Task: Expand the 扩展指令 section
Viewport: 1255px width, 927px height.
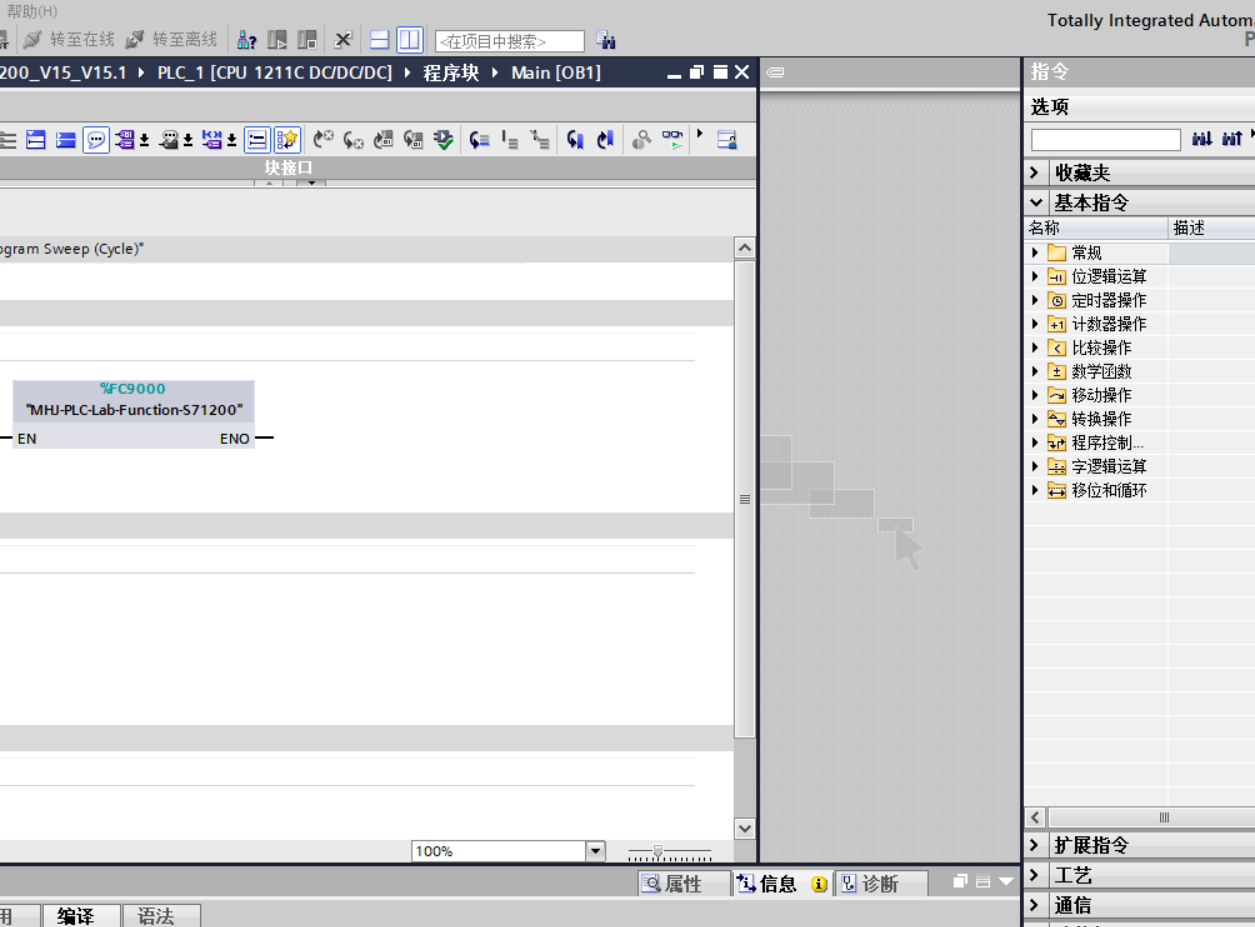Action: point(1091,846)
